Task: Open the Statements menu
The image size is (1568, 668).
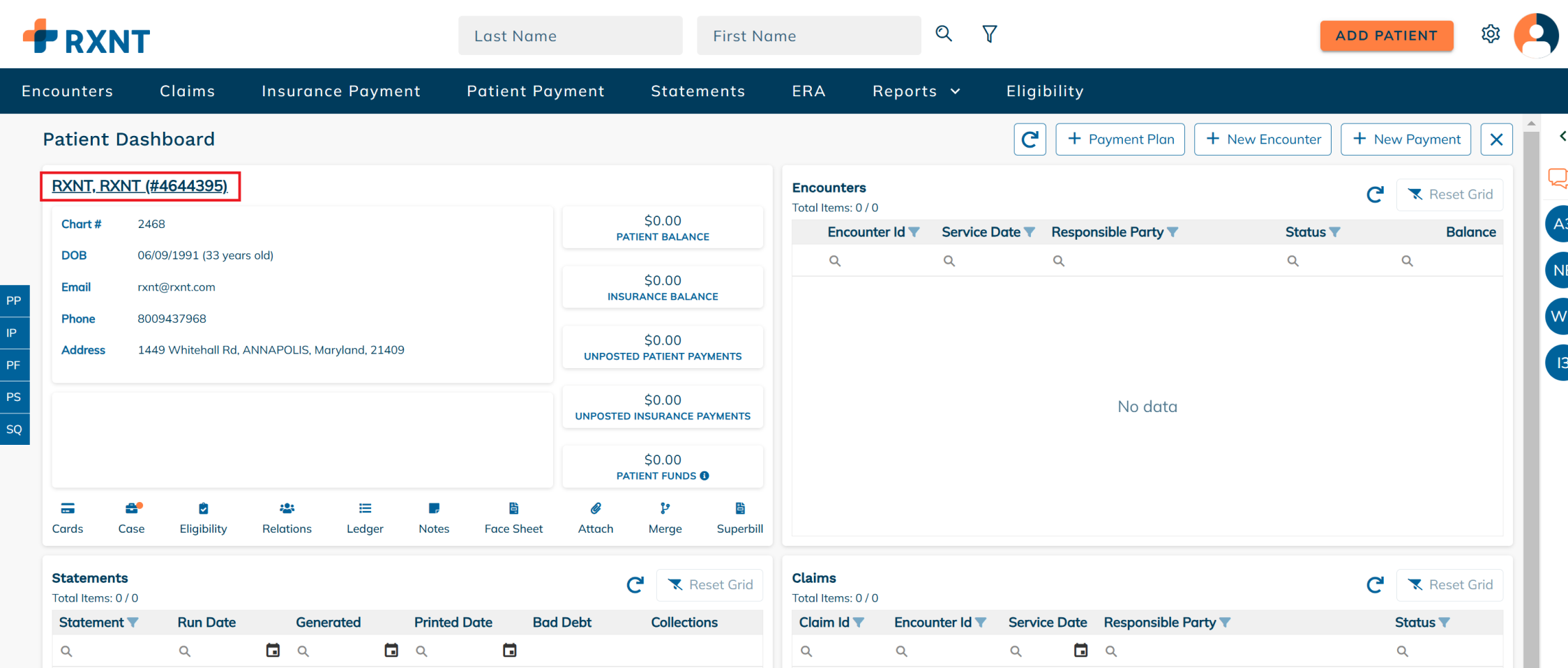Action: point(698,91)
